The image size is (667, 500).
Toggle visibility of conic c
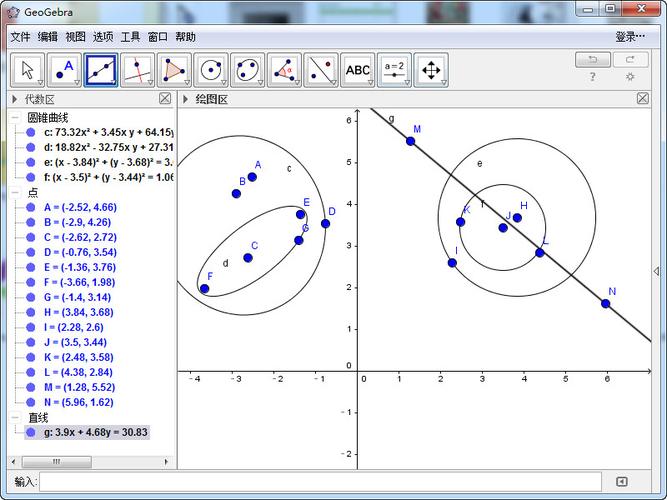point(31,132)
